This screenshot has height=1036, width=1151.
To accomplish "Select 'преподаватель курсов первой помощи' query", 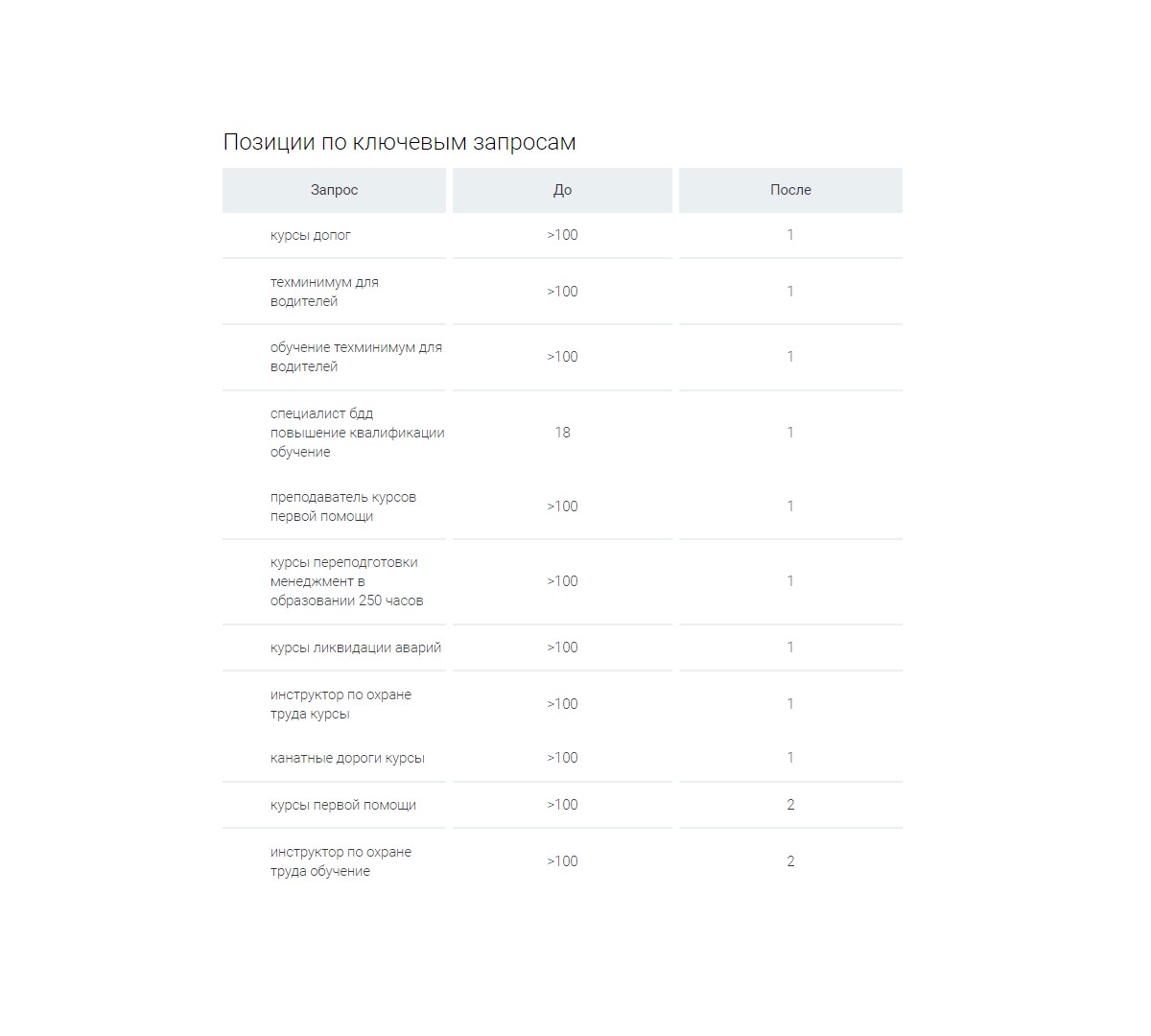I will [x=343, y=506].
